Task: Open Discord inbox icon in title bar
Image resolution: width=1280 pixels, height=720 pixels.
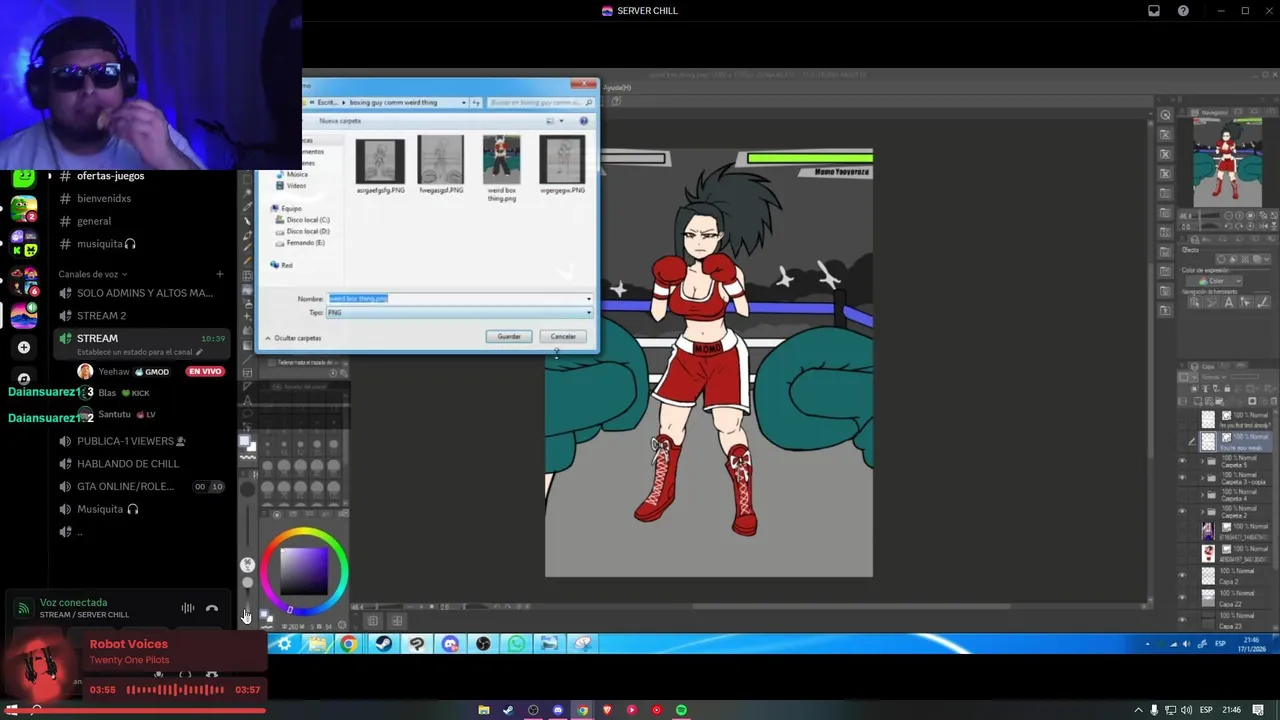Action: (x=1154, y=11)
